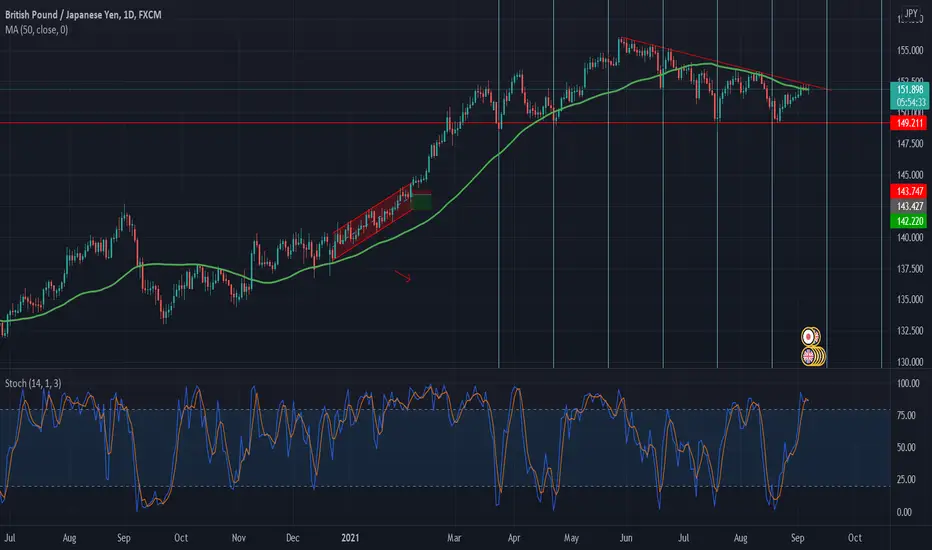
Task: Click the Jun label on time axis
Action: pos(626,538)
